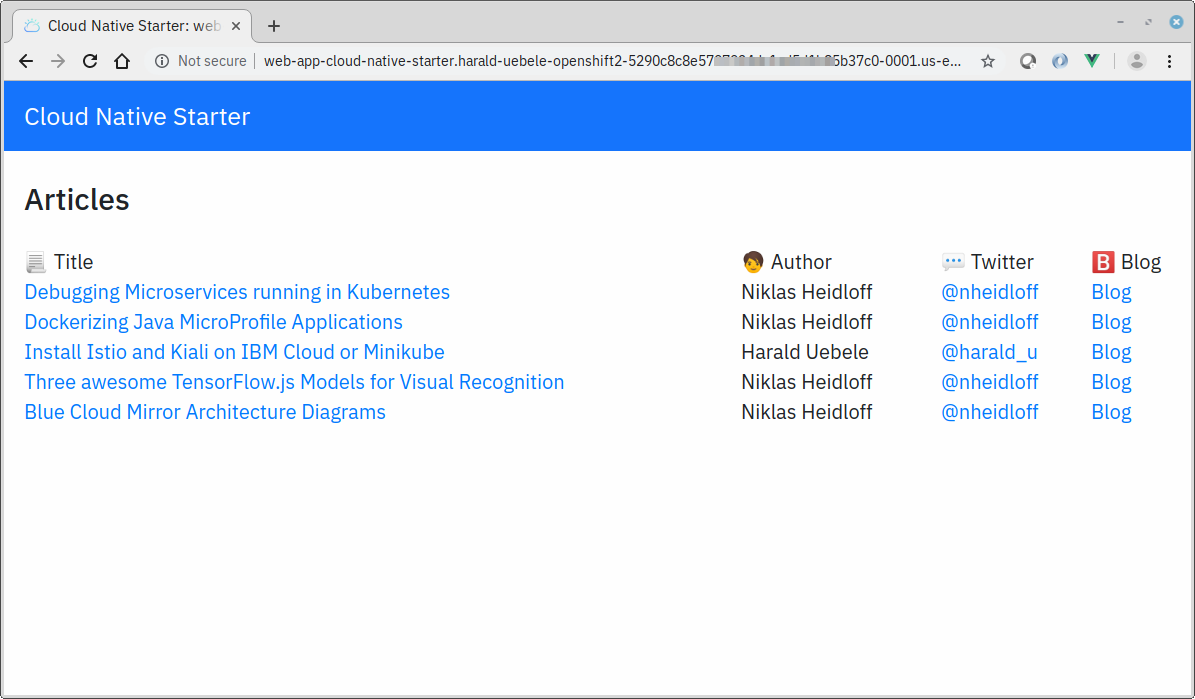This screenshot has width=1195, height=699.
Task: Click the scroll emoji beside the Title header
Action: (x=35, y=262)
